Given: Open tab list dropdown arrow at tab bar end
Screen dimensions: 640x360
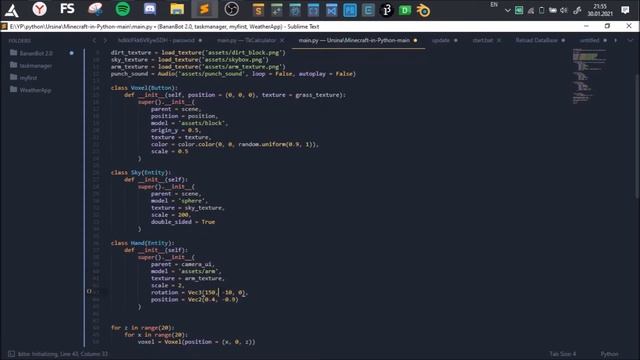Looking at the screenshot, I should (x=630, y=40).
